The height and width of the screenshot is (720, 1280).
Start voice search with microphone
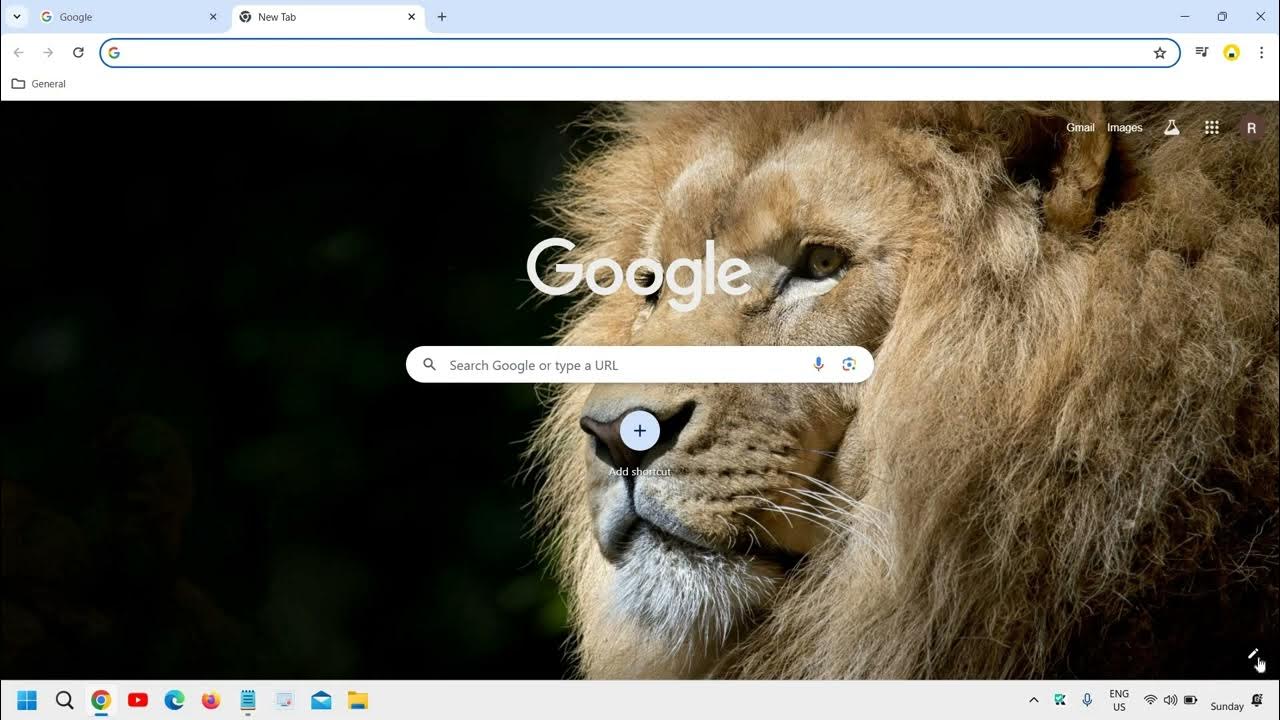click(x=818, y=365)
